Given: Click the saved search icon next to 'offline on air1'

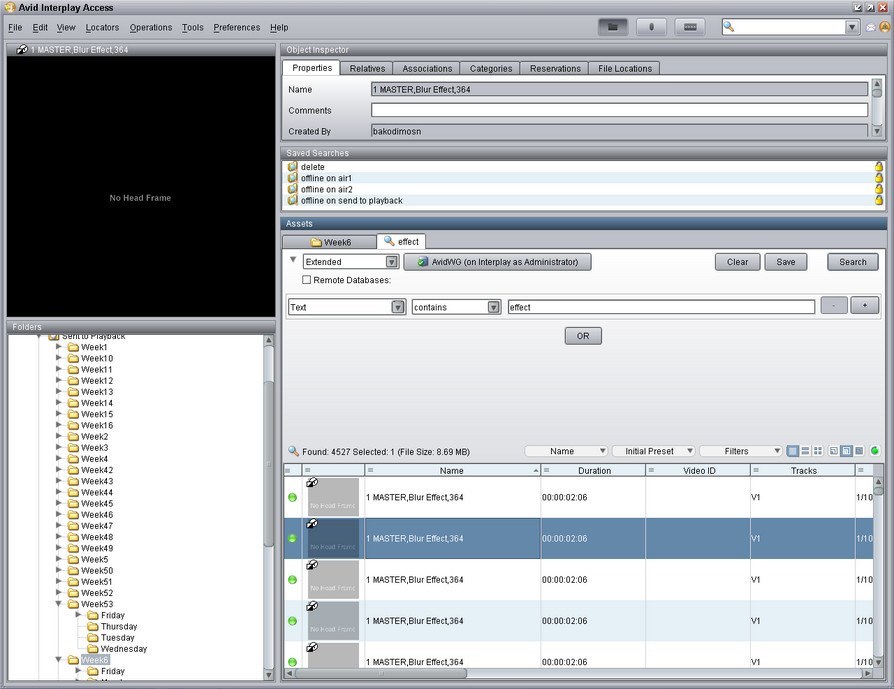Looking at the screenshot, I should coord(294,178).
